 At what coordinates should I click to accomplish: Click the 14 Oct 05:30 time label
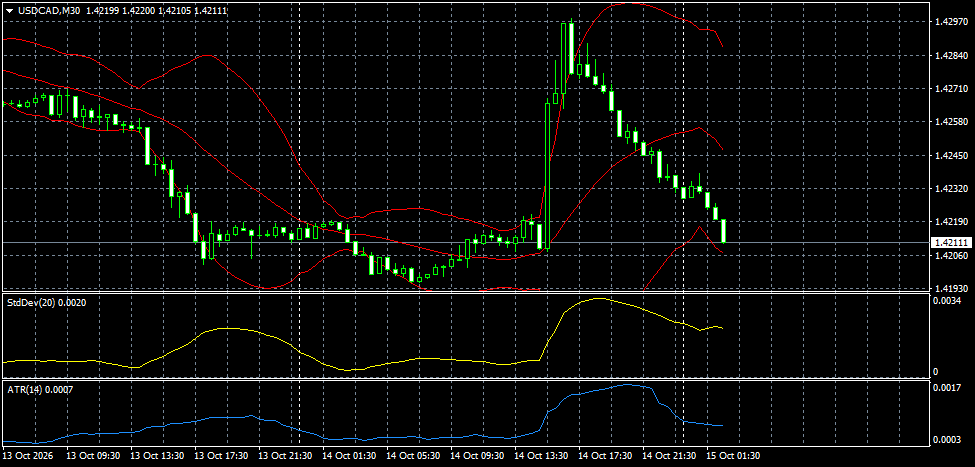[x=412, y=456]
